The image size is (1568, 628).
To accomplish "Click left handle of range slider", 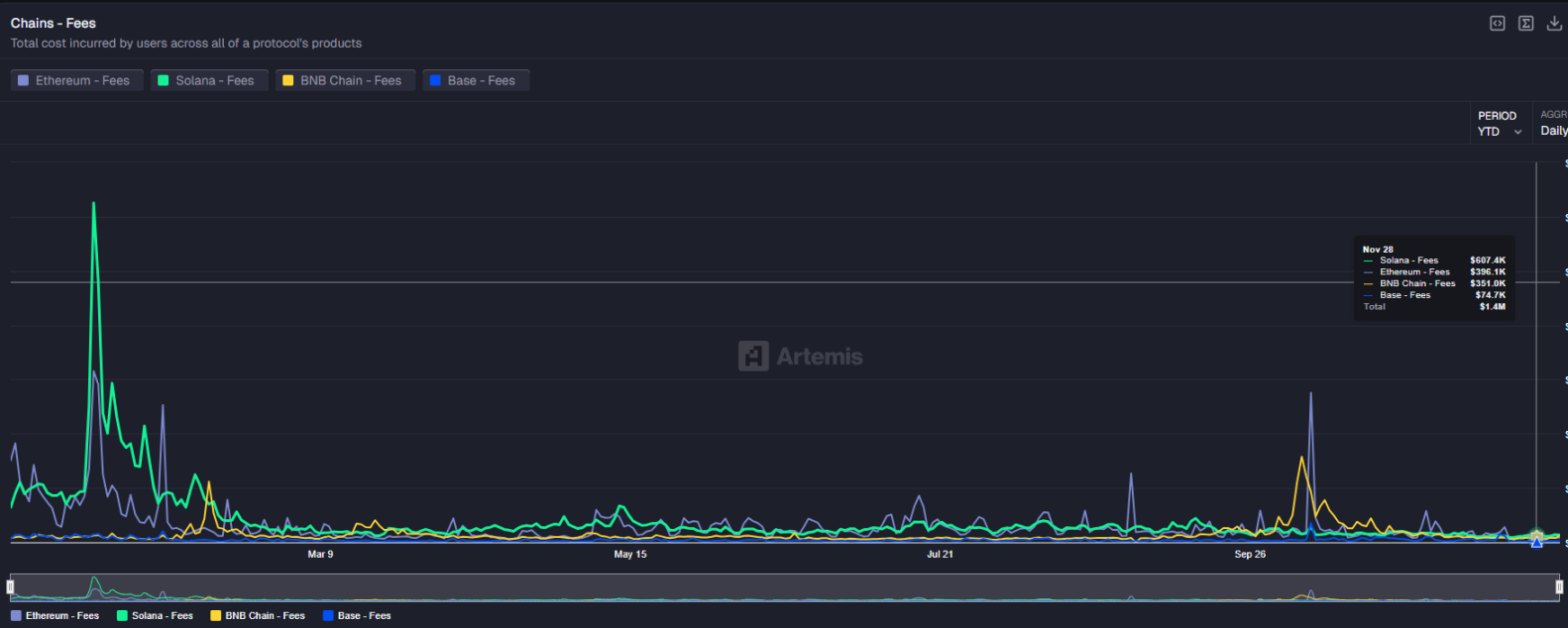I will pyautogui.click(x=11, y=586).
